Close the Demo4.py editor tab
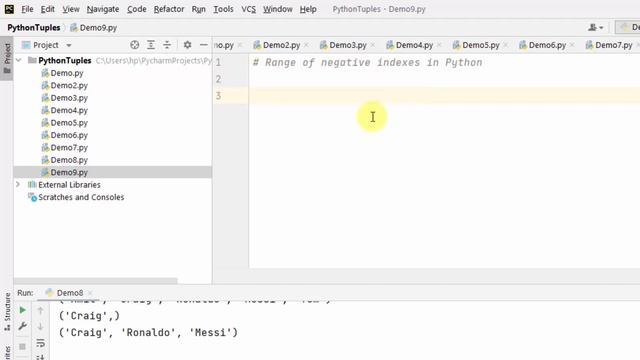This screenshot has width=640, height=360. [x=440, y=45]
